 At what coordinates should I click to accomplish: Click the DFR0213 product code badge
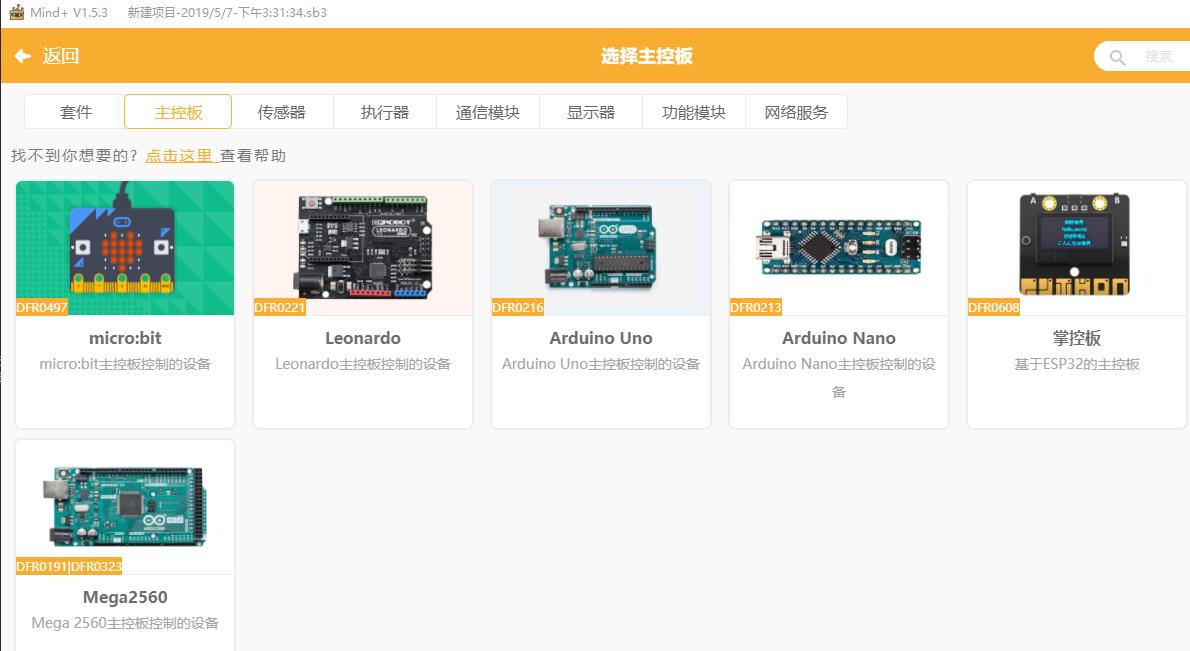tap(755, 307)
